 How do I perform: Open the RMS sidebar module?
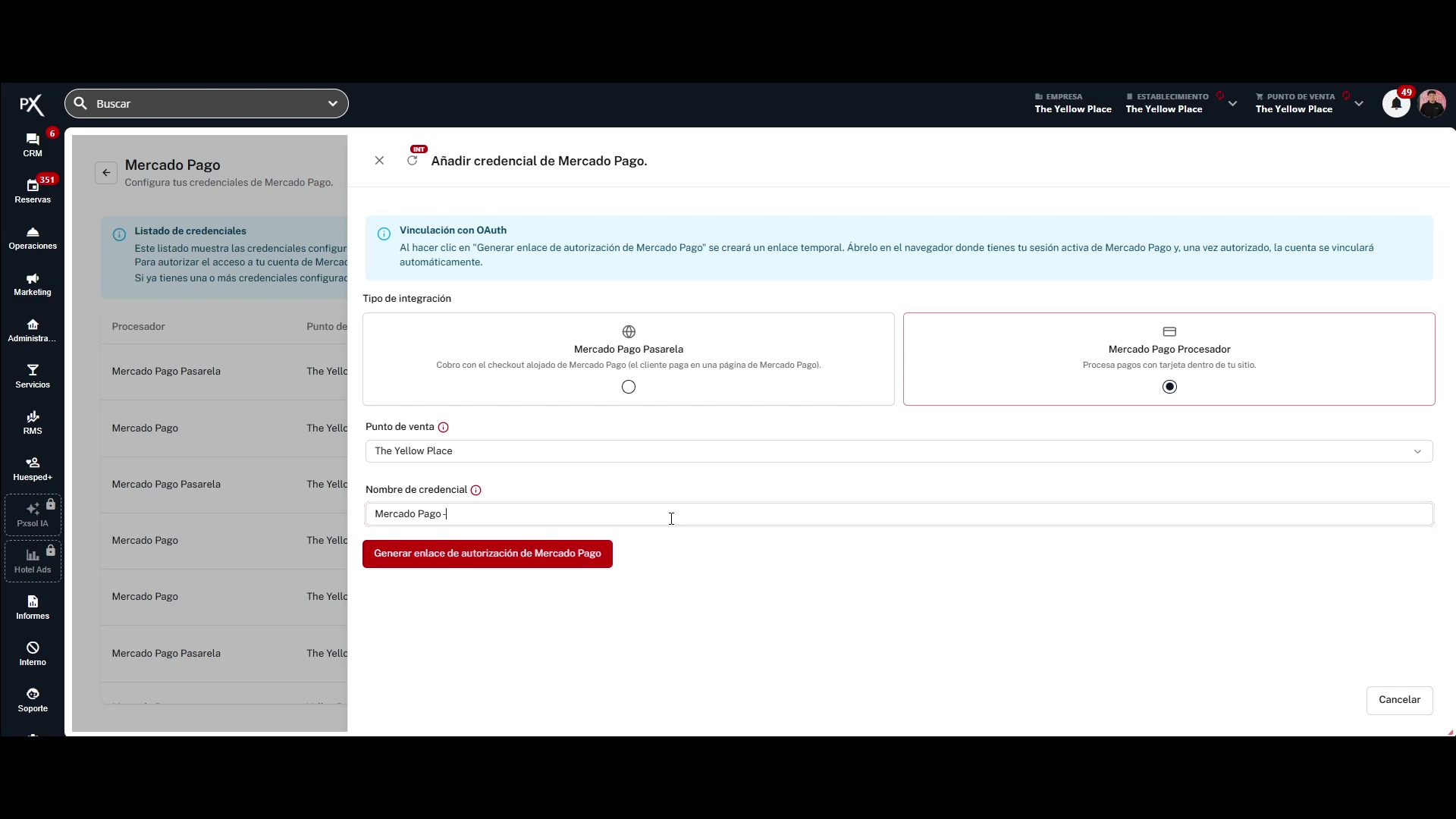click(33, 422)
